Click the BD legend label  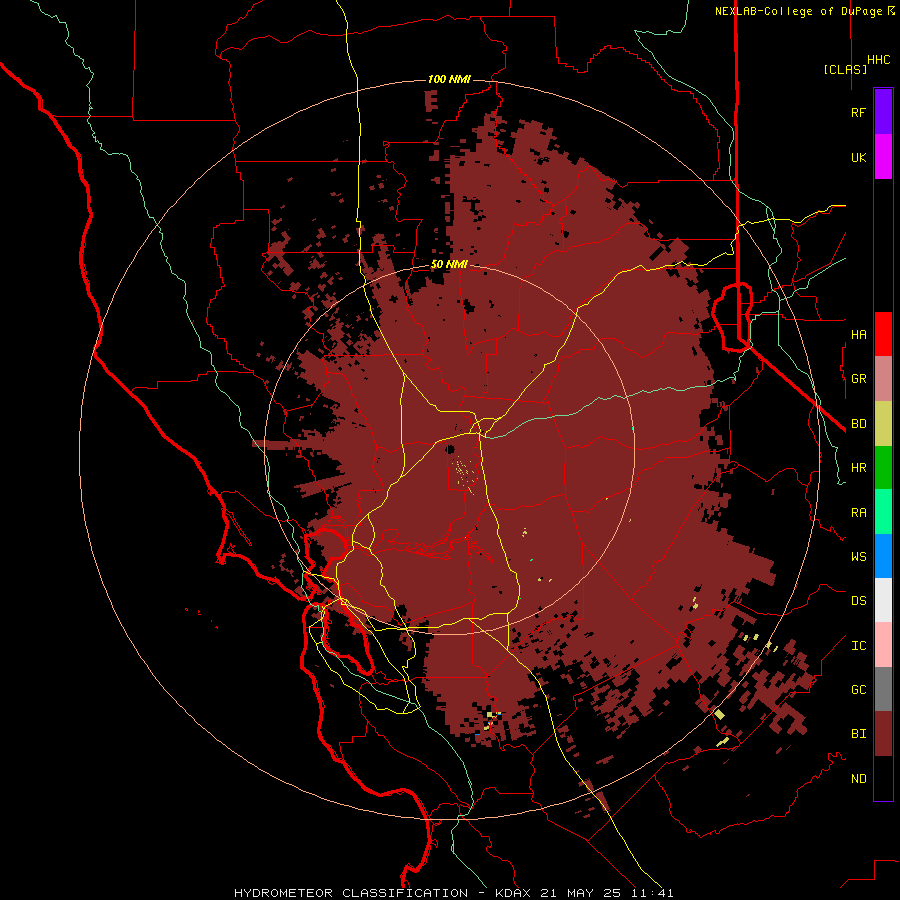pyautogui.click(x=858, y=424)
